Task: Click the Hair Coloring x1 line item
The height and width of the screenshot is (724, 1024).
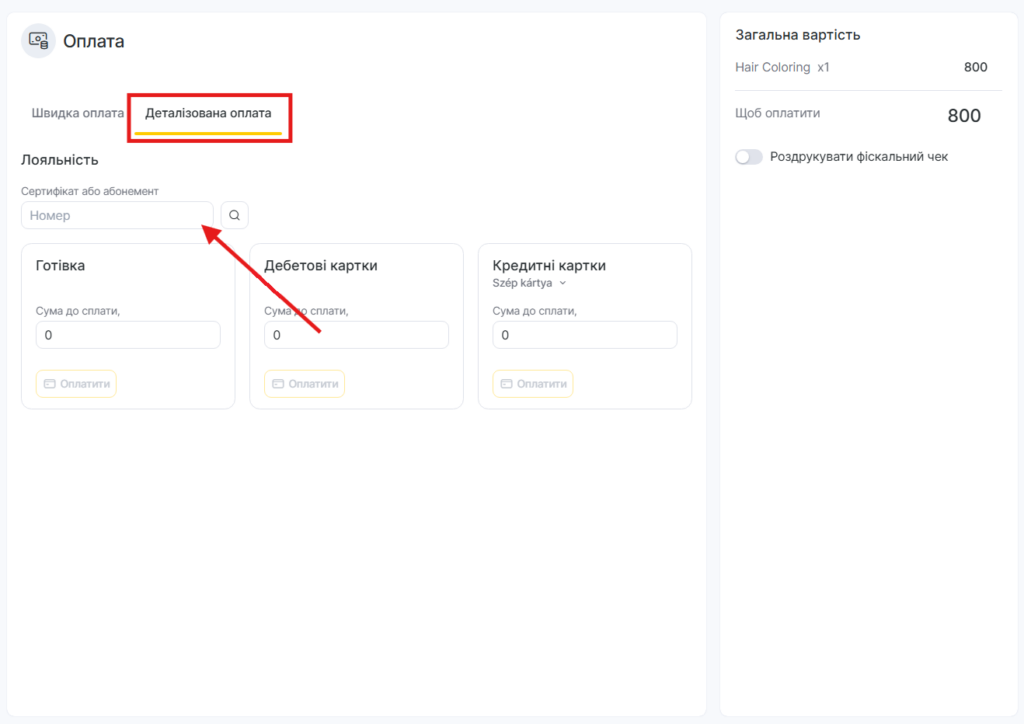Action: pyautogui.click(x=782, y=67)
